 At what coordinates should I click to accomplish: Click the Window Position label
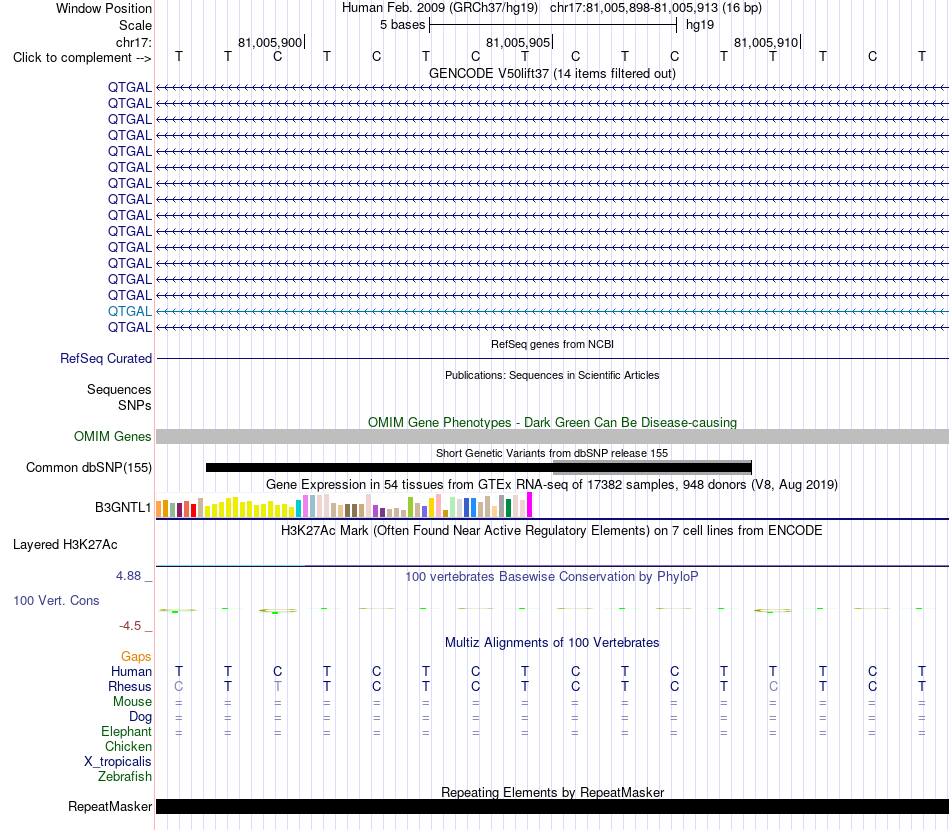point(104,8)
